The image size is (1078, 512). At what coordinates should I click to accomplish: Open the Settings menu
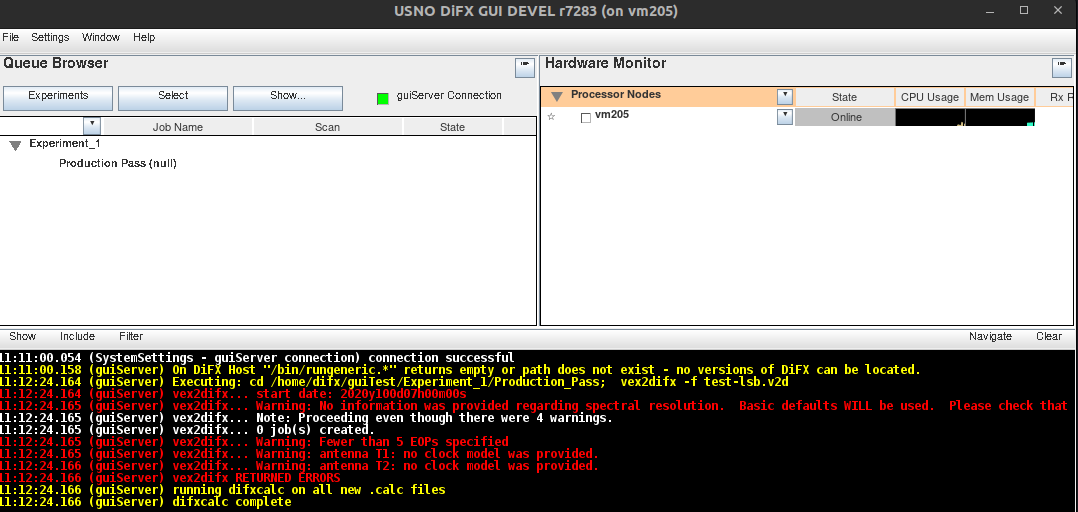click(x=50, y=37)
